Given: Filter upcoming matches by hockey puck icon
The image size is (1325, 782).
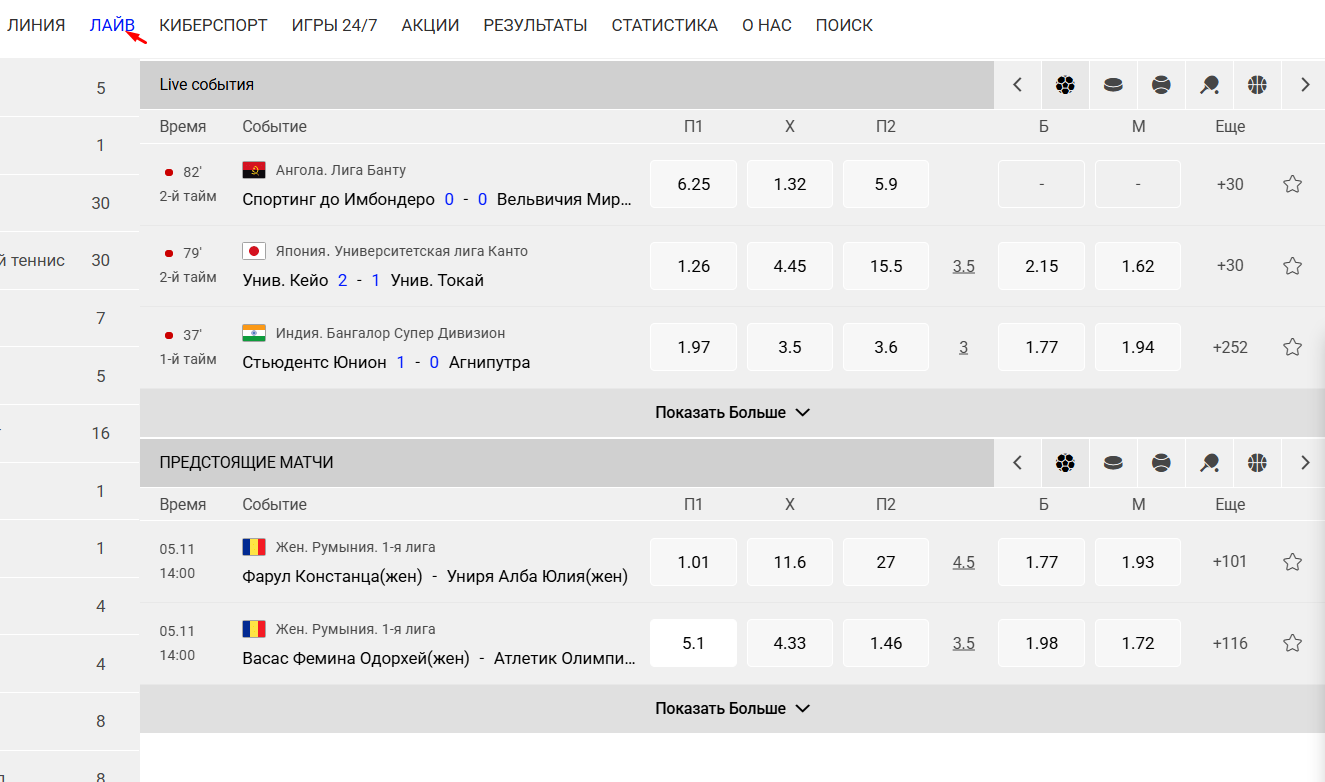Looking at the screenshot, I should (1113, 463).
